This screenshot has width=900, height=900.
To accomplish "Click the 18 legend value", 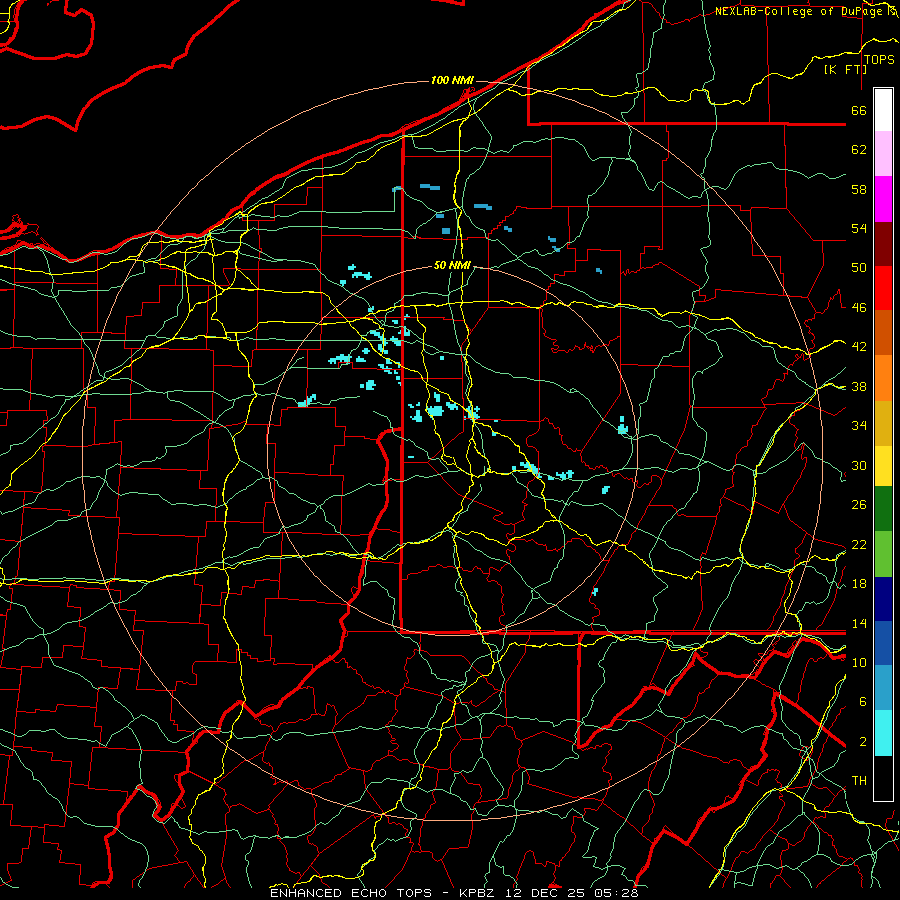I will [x=859, y=584].
